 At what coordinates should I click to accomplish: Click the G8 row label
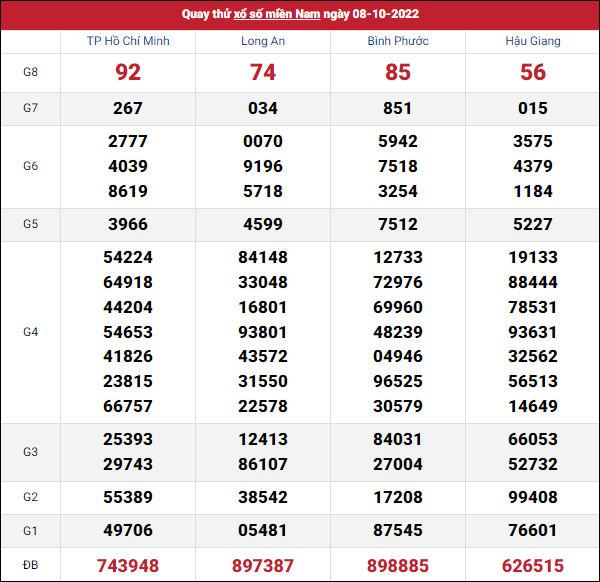[30, 73]
